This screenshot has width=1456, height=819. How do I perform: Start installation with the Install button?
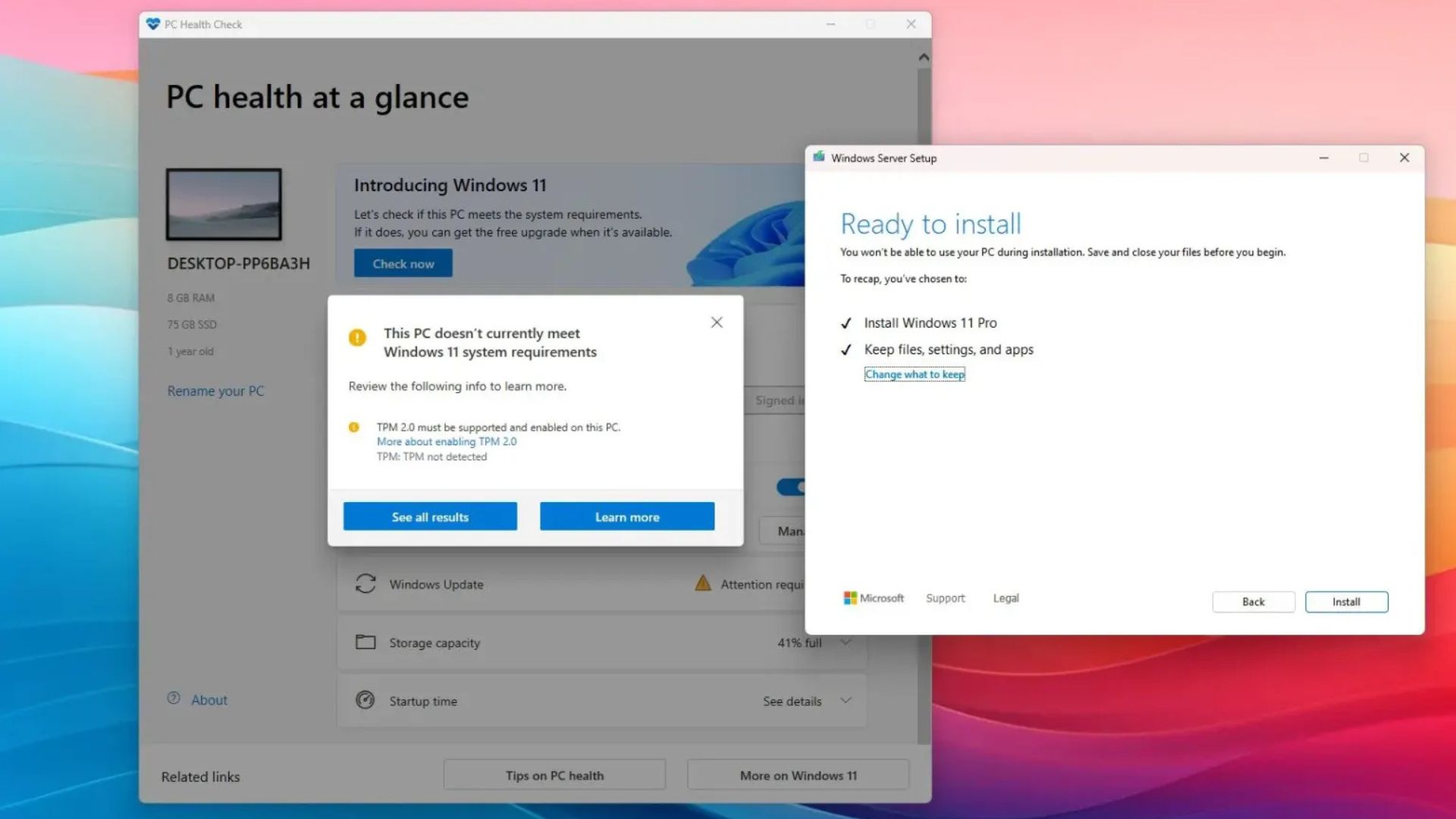coord(1346,601)
